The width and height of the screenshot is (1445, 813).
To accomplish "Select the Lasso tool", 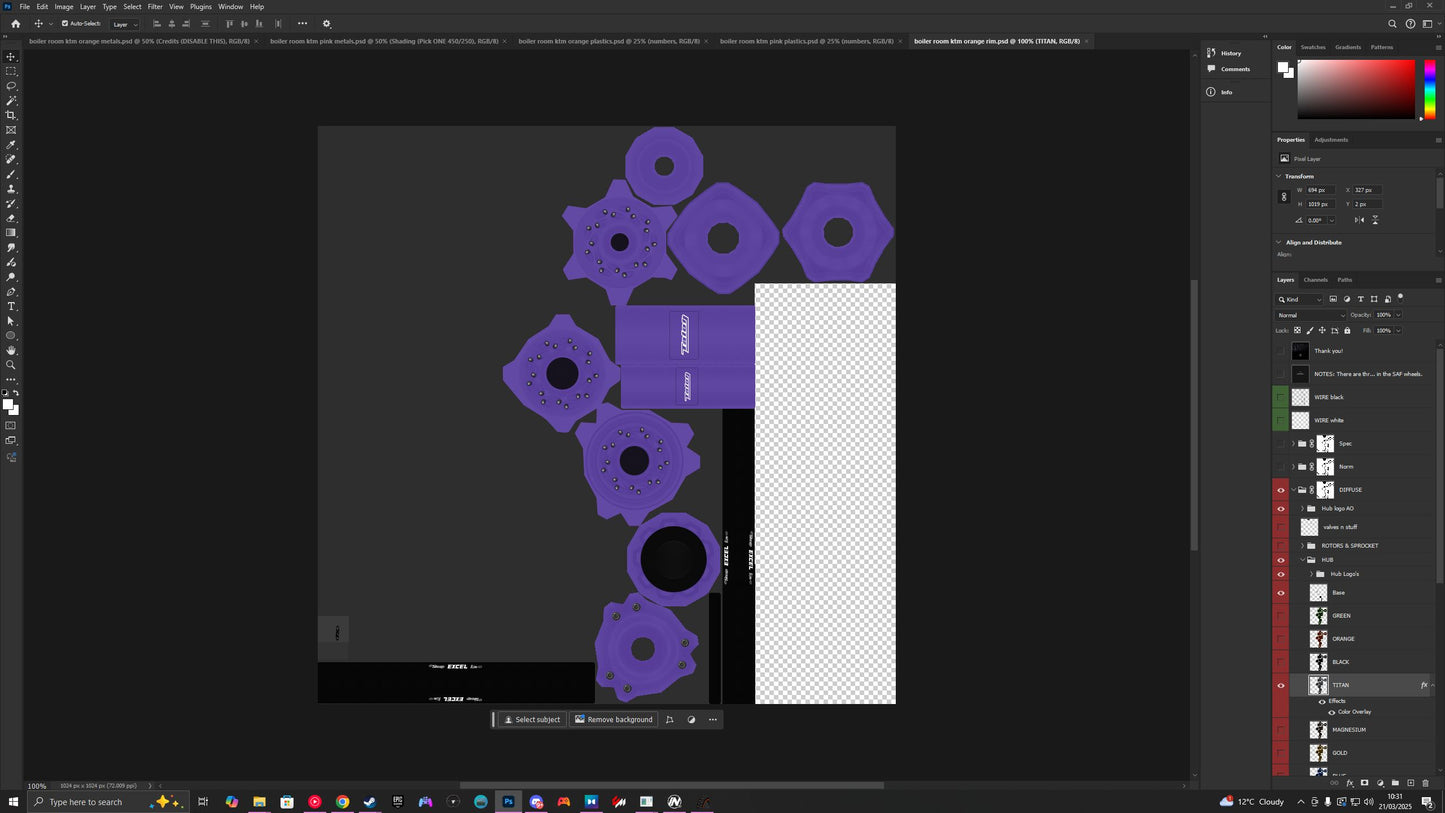I will (x=11, y=86).
